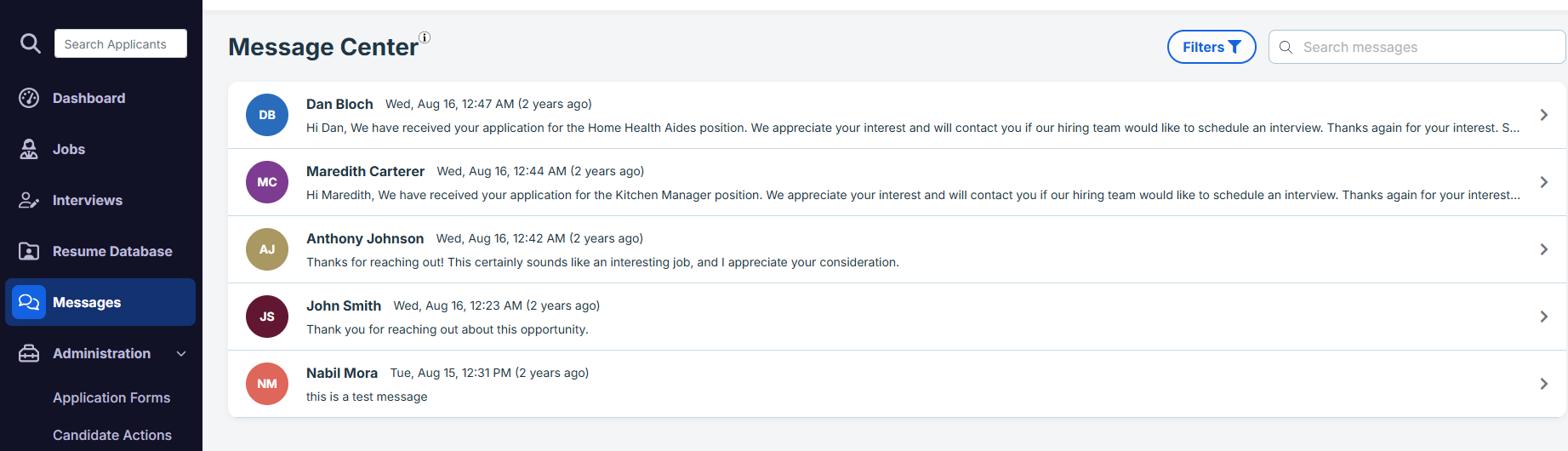Focus the Search messages field

pos(1417,47)
